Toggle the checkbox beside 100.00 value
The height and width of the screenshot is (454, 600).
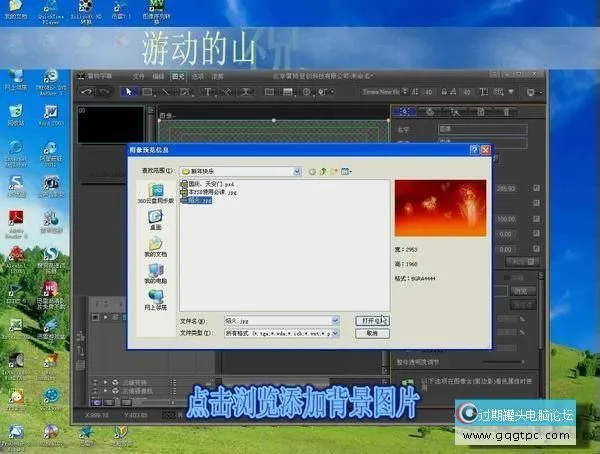[x=536, y=219]
